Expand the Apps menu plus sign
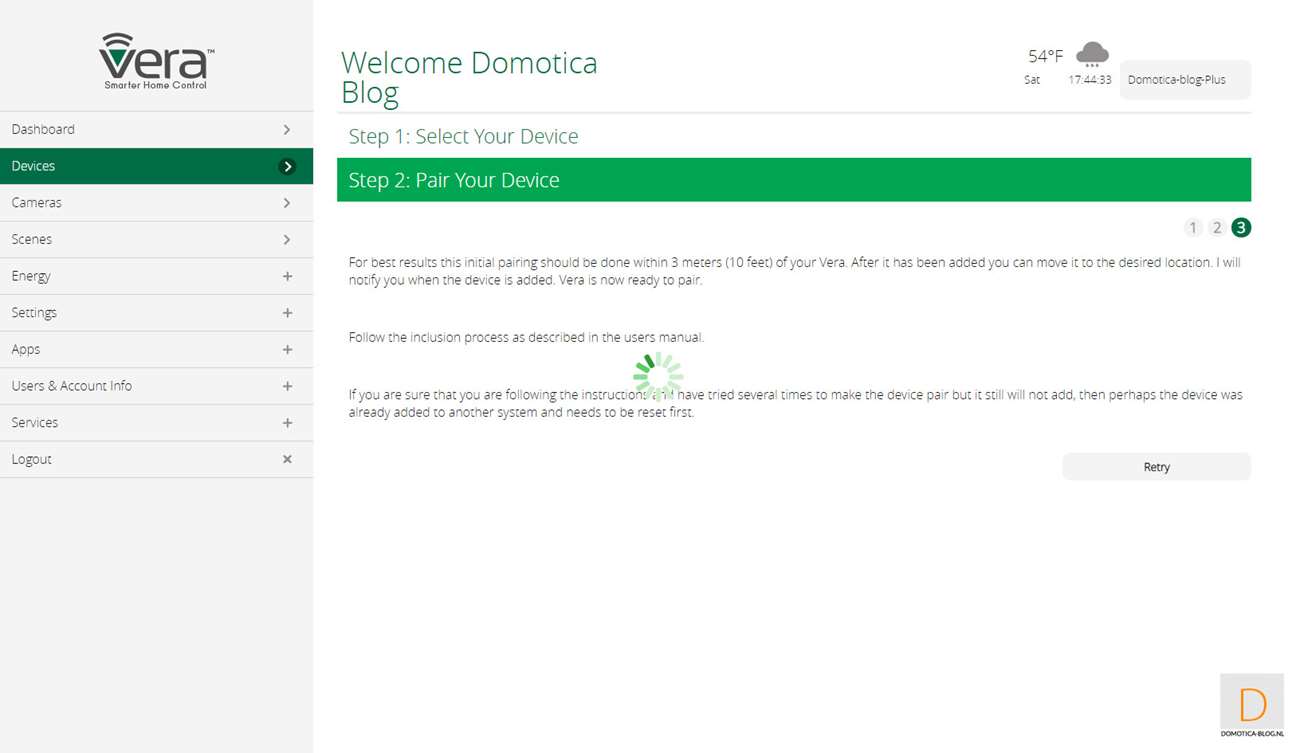1300x753 pixels. point(287,350)
